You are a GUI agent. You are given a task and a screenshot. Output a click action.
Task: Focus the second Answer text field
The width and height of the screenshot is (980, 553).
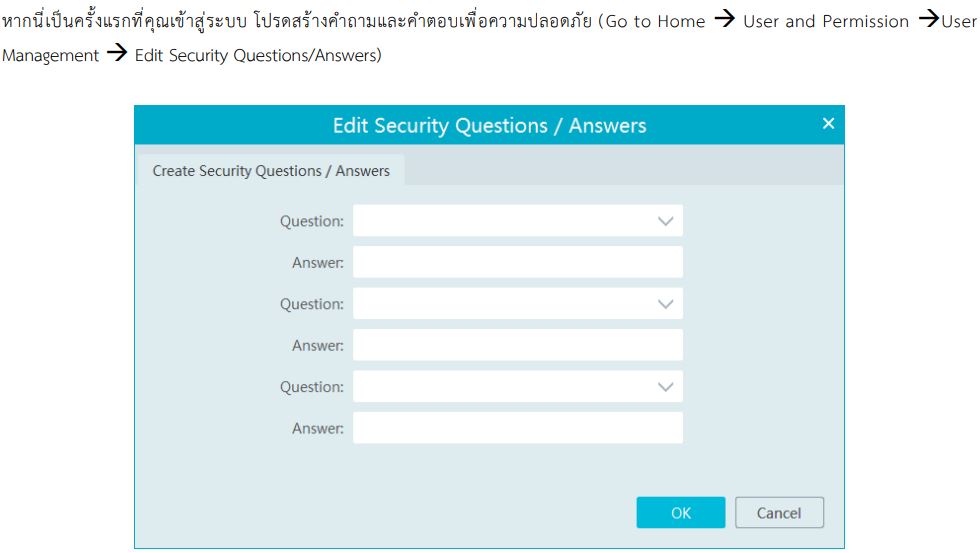coord(517,346)
